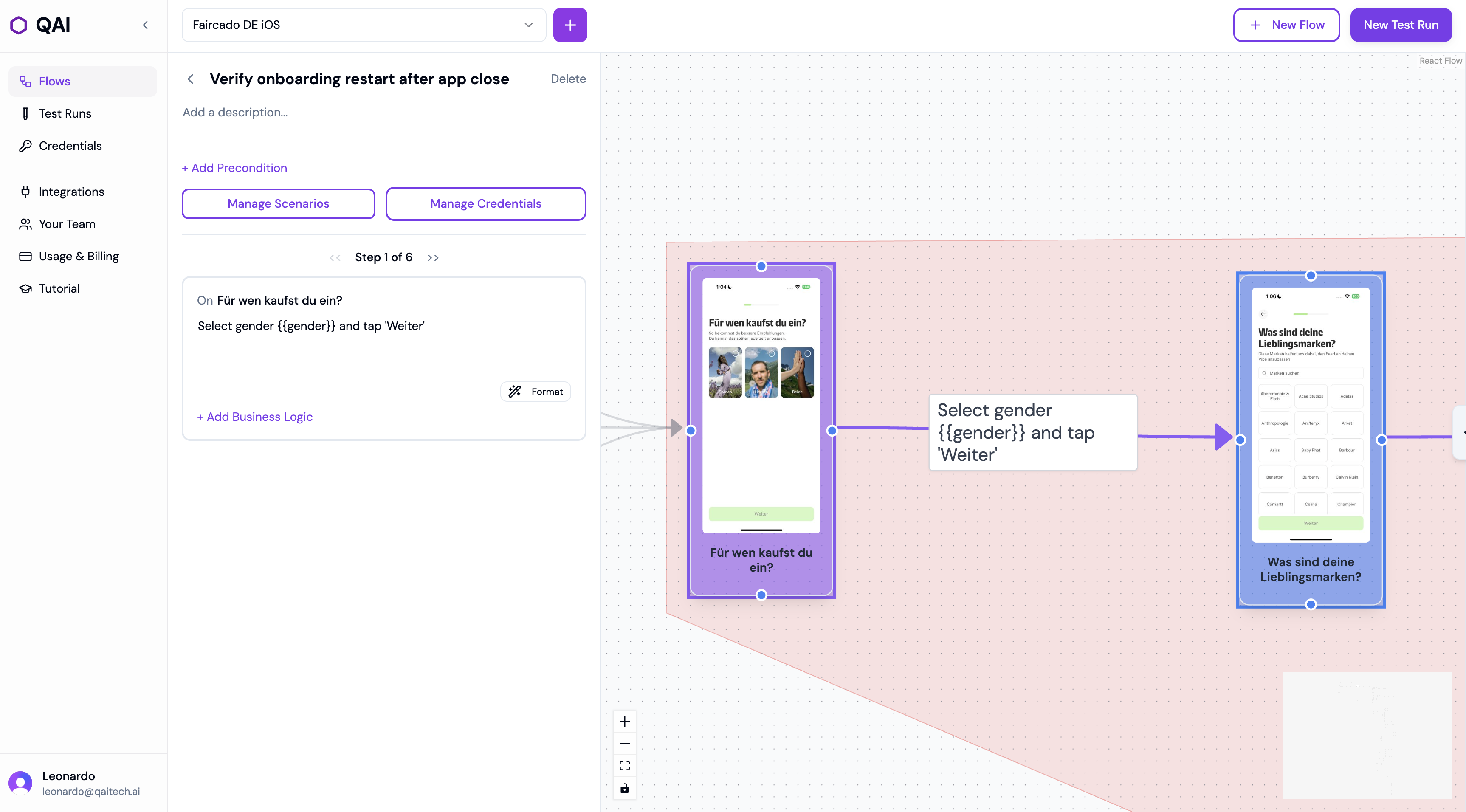Collapse sidebar with the chevron arrow
The width and height of the screenshot is (1466, 812).
tap(145, 25)
